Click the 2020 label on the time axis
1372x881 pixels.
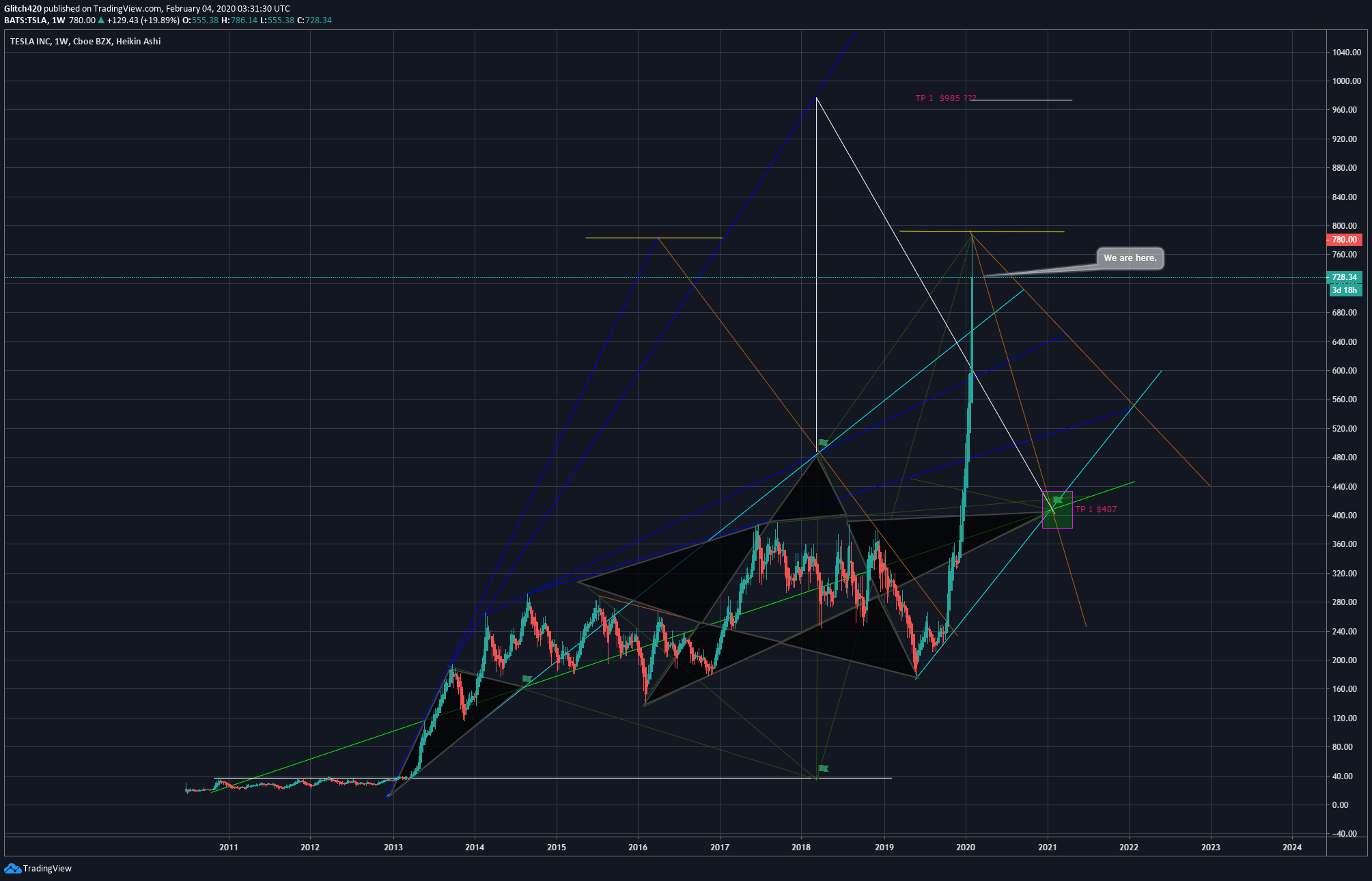966,848
